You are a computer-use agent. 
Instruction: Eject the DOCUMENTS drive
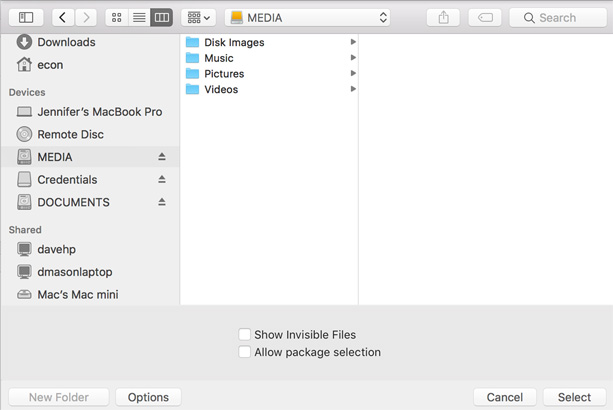click(x=162, y=202)
